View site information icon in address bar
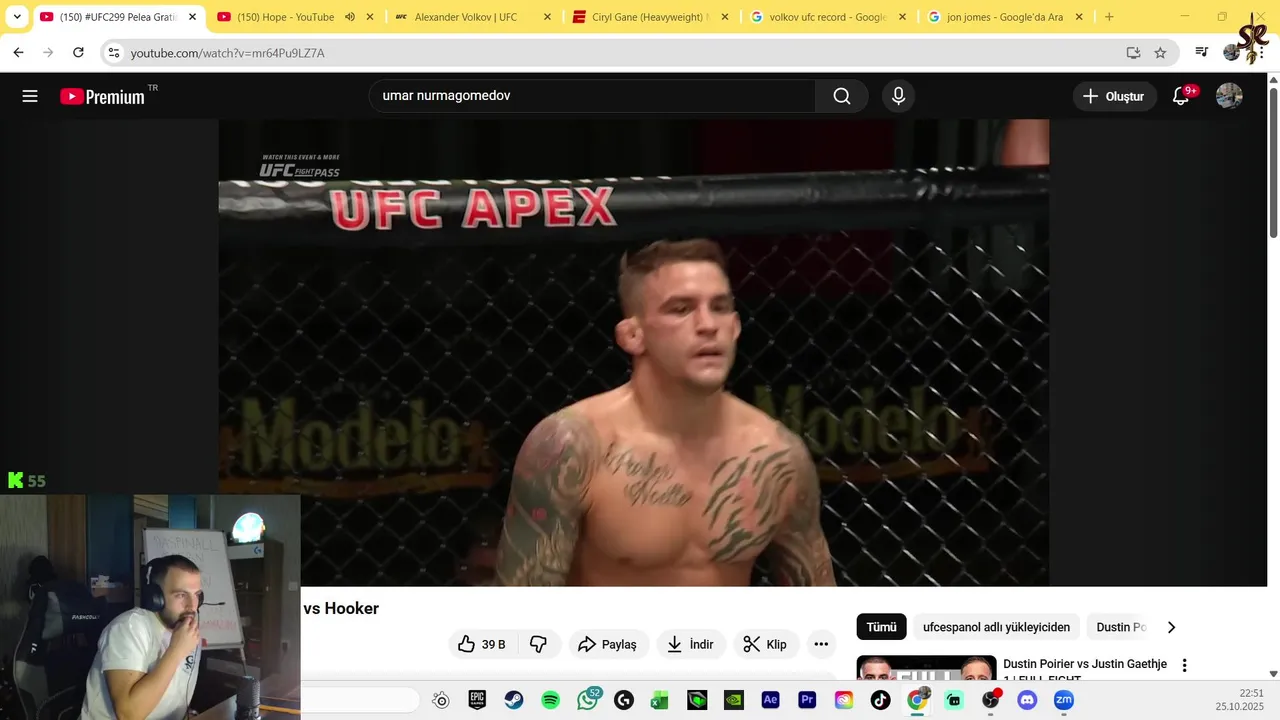Screen dimensions: 1280x720 coord(113,53)
